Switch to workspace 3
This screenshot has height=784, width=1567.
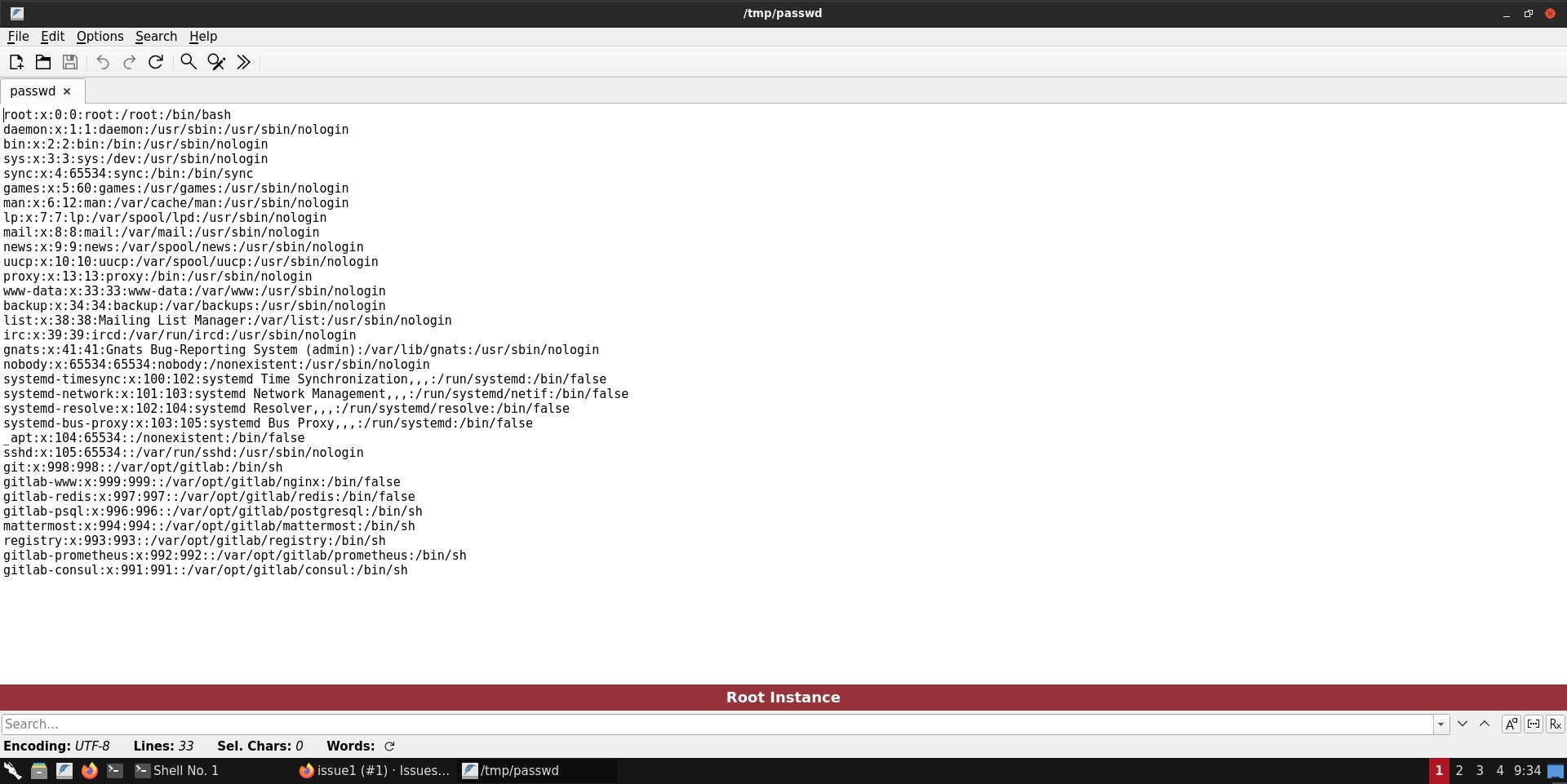click(1480, 770)
